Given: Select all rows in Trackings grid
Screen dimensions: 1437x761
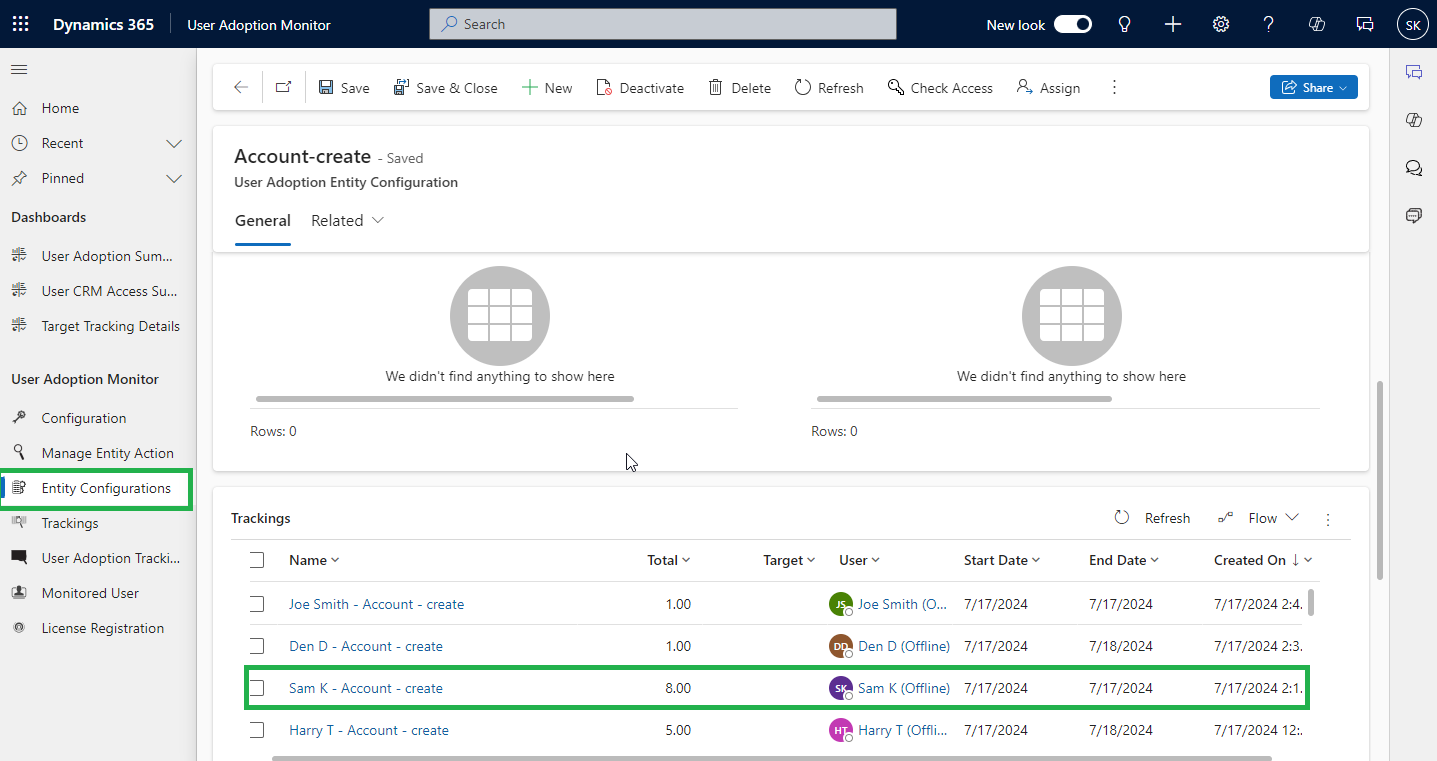Looking at the screenshot, I should (257, 560).
